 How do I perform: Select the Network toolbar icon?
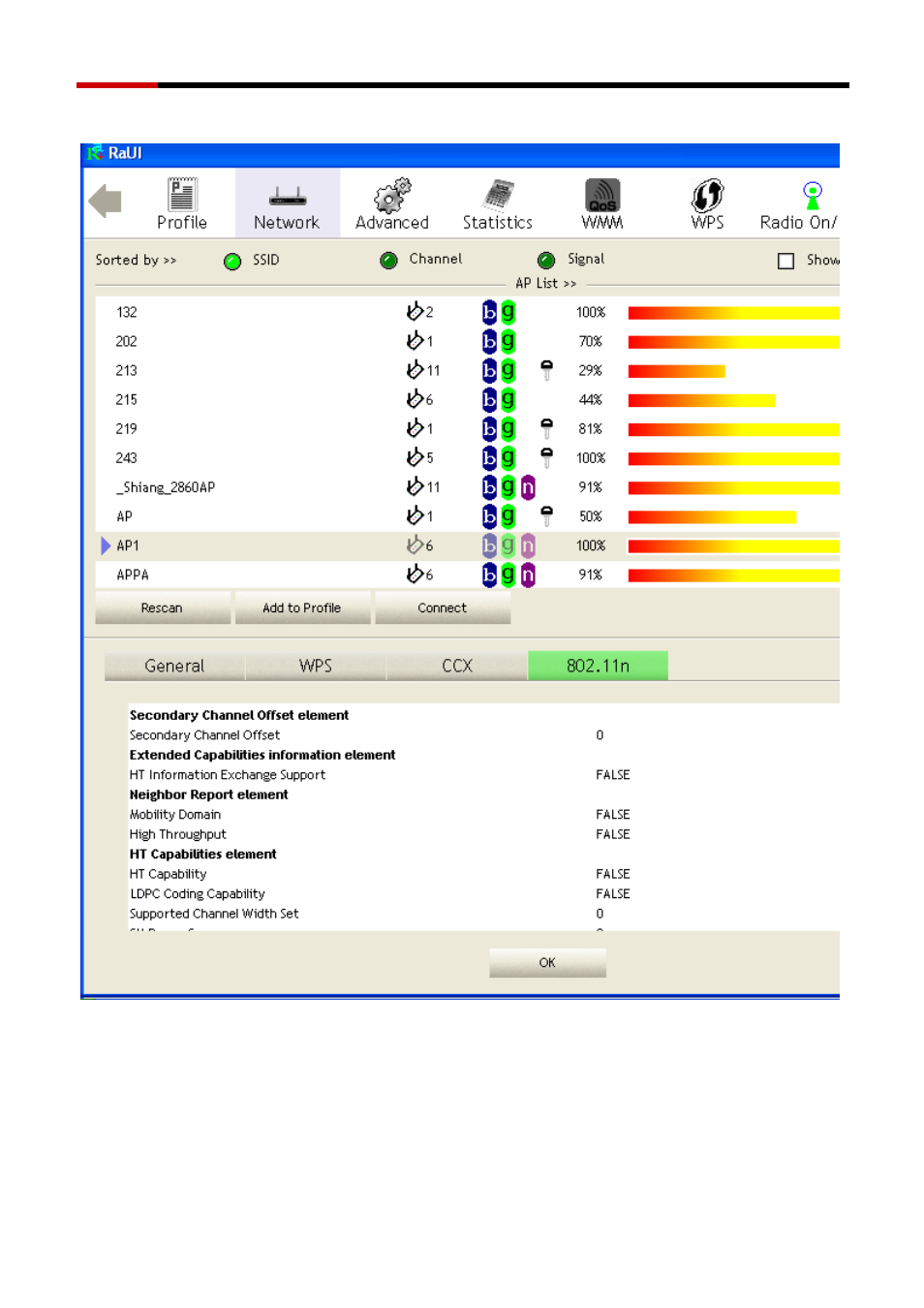coord(287,197)
